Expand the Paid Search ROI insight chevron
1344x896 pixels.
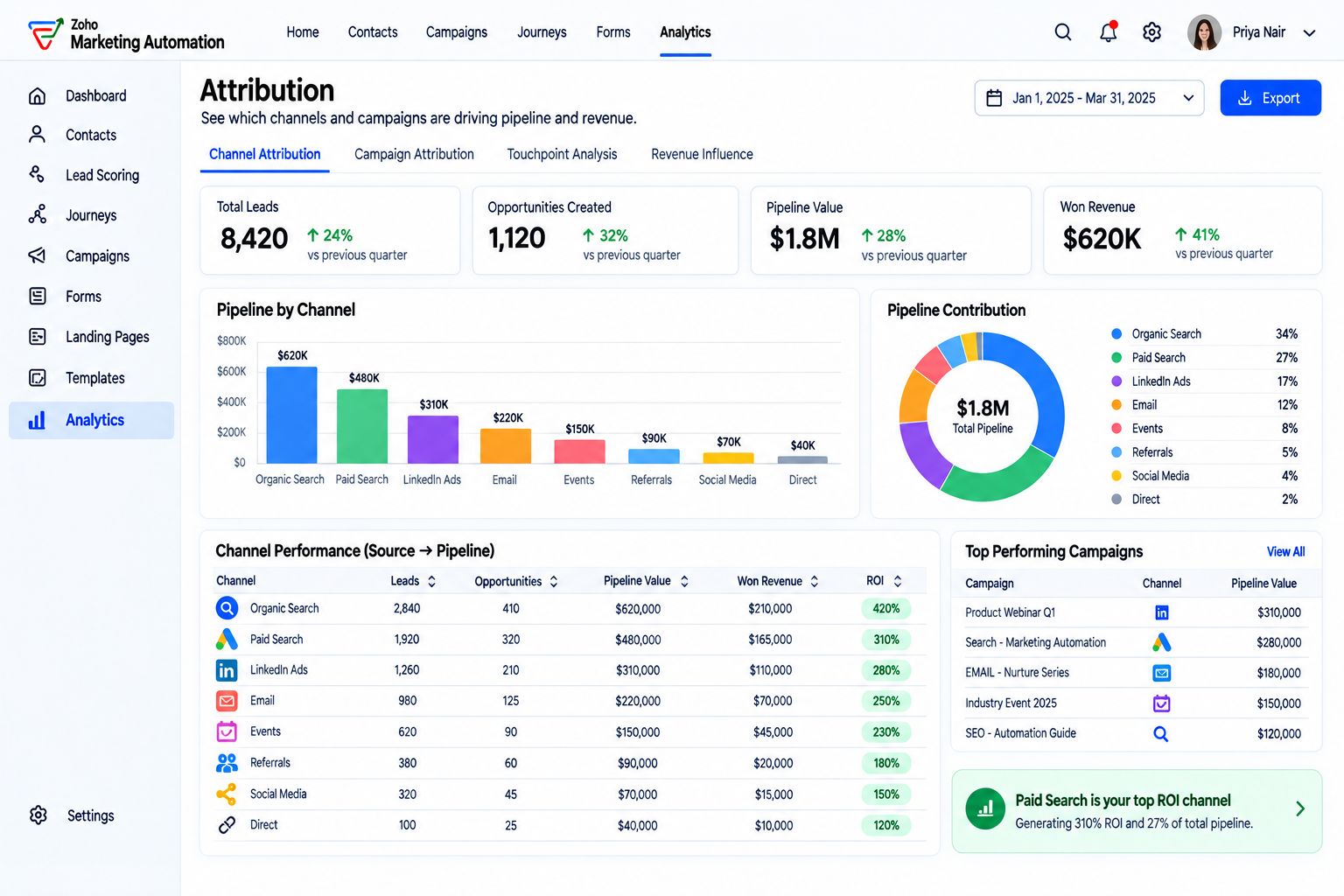[x=1300, y=808]
